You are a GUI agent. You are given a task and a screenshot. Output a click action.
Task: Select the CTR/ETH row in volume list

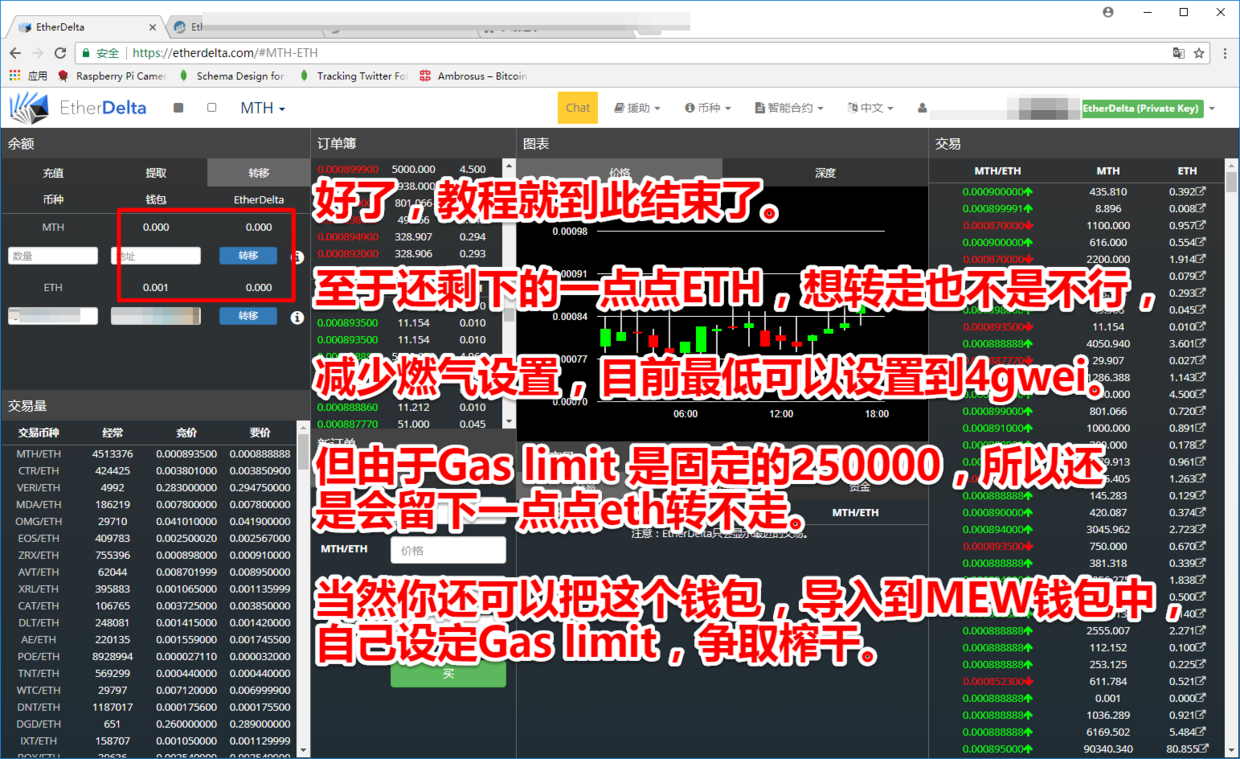[x=151, y=471]
